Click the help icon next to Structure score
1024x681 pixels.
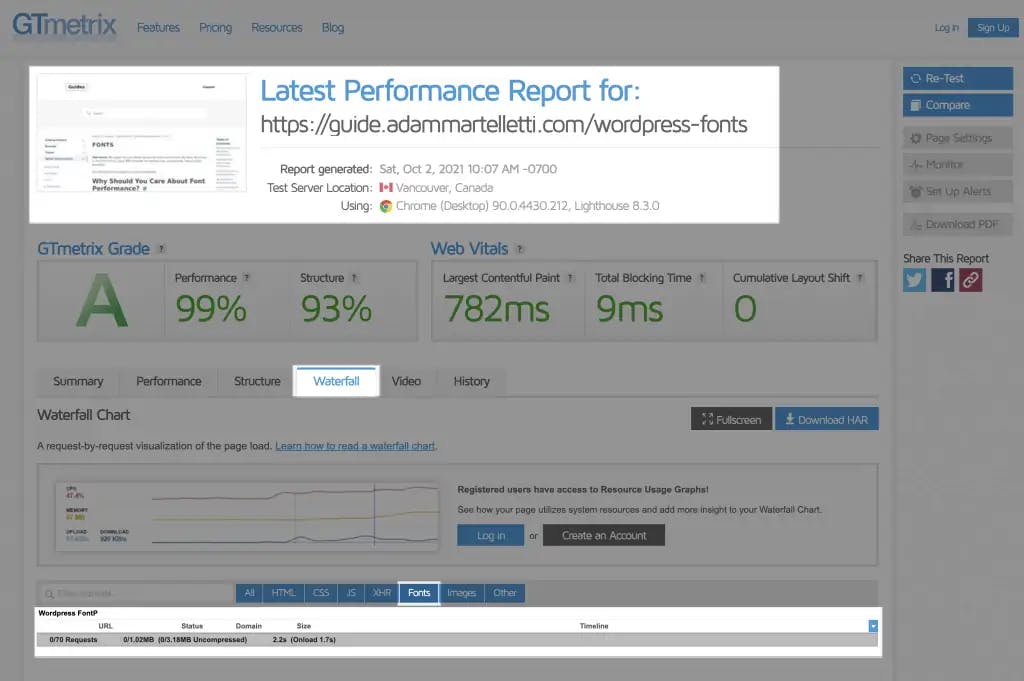[x=354, y=277]
